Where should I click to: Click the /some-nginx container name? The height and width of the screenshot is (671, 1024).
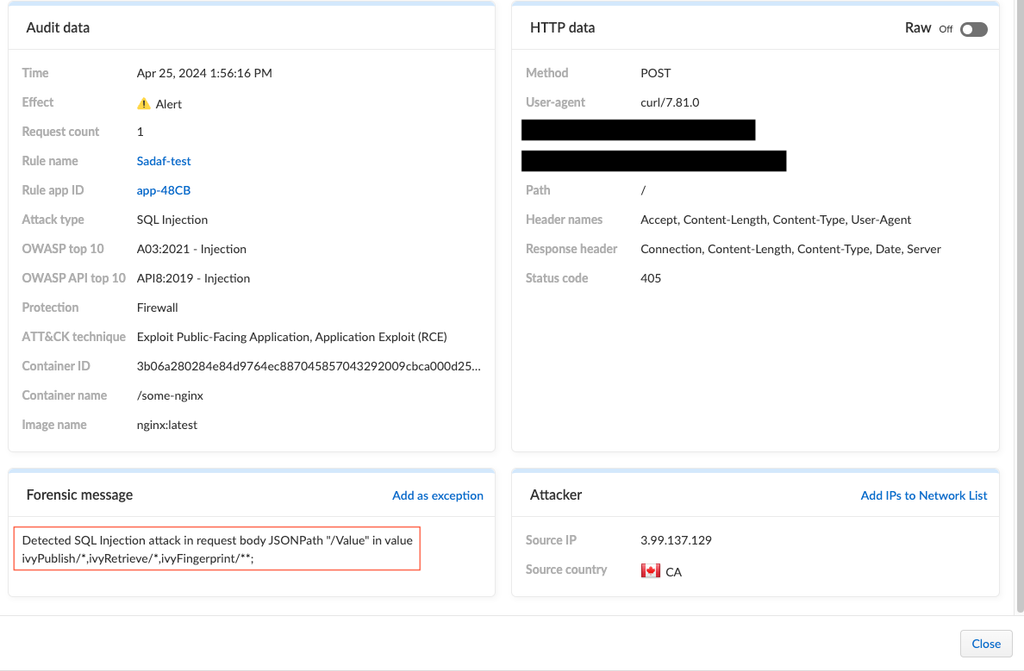click(170, 395)
